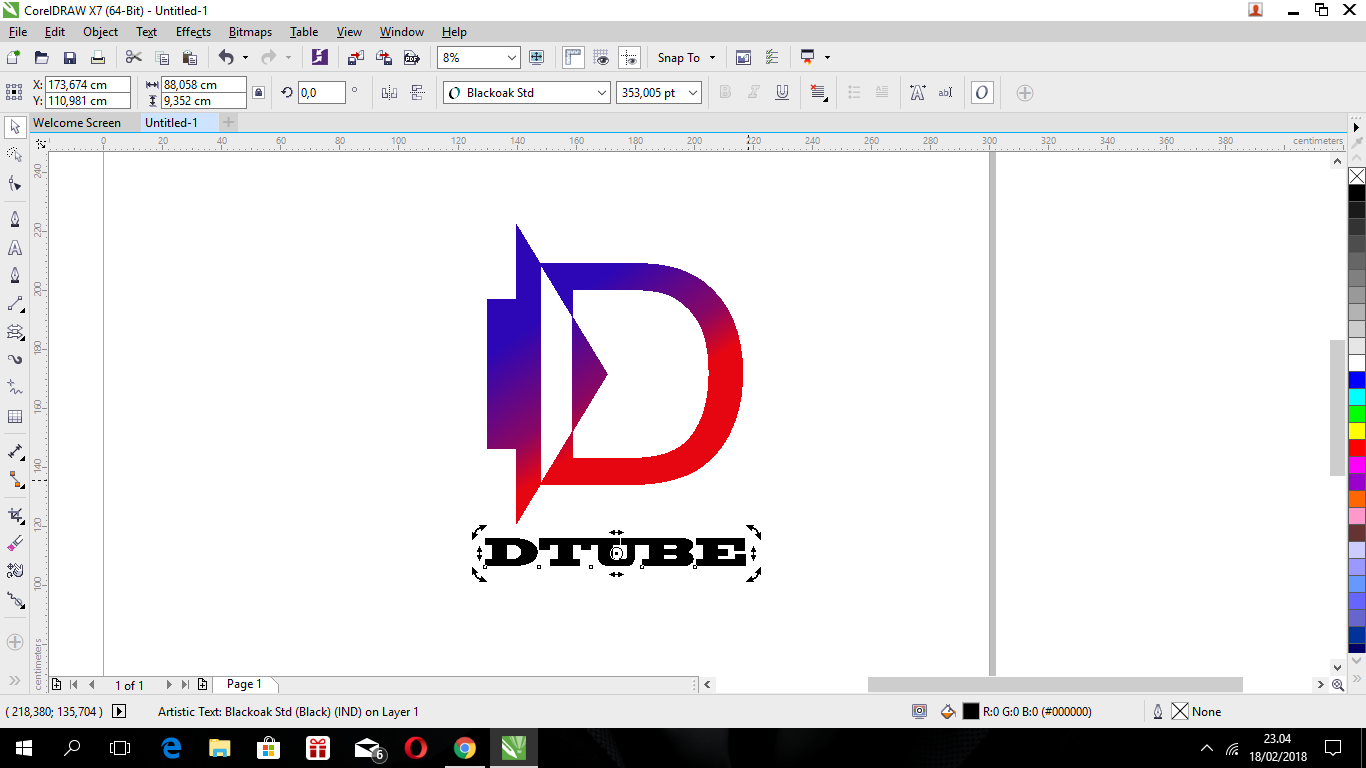This screenshot has width=1366, height=768.
Task: Click the Quick Customize plus in the toolbox
Action: (x=15, y=641)
